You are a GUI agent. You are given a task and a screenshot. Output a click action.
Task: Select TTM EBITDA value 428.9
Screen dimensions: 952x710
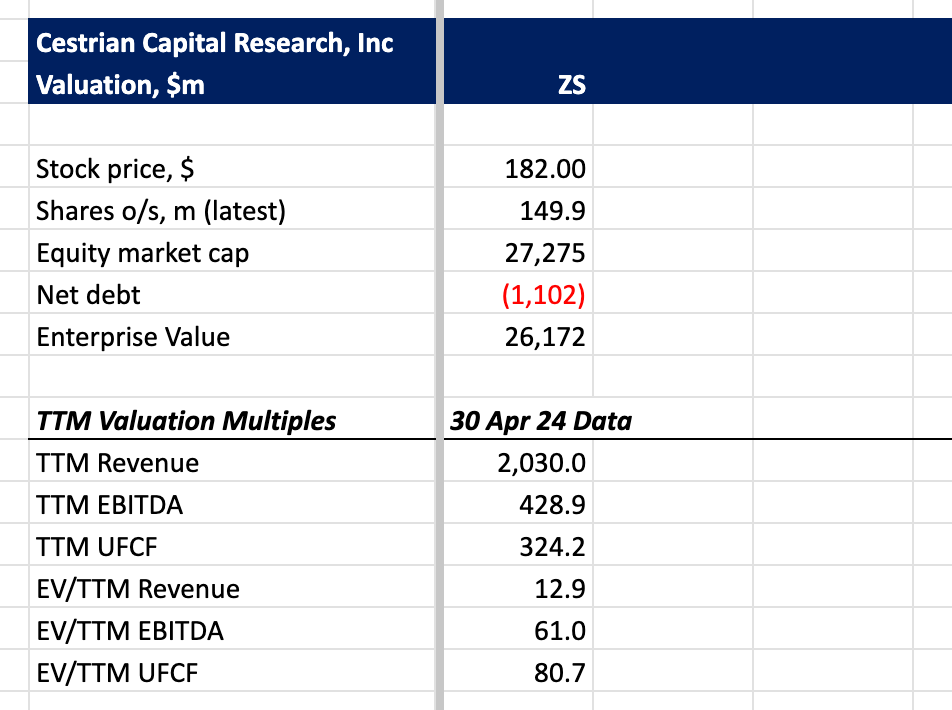click(x=552, y=505)
